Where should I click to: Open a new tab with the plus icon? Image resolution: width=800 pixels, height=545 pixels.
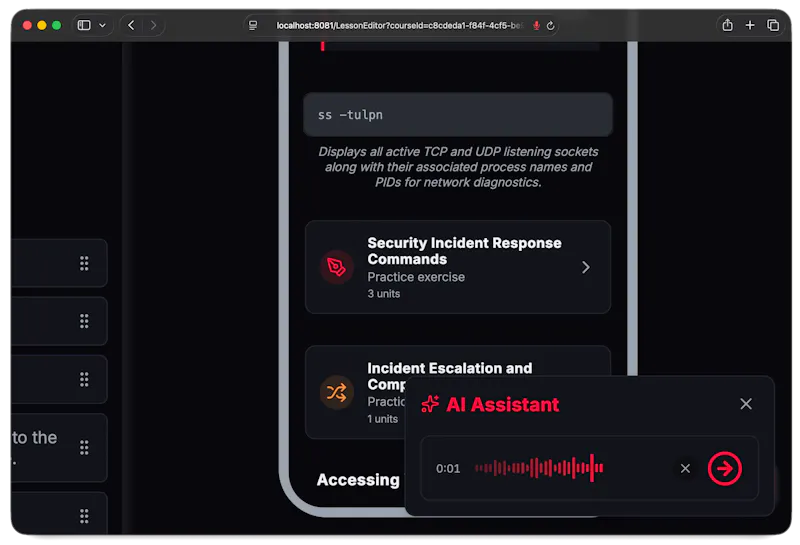[x=750, y=25]
